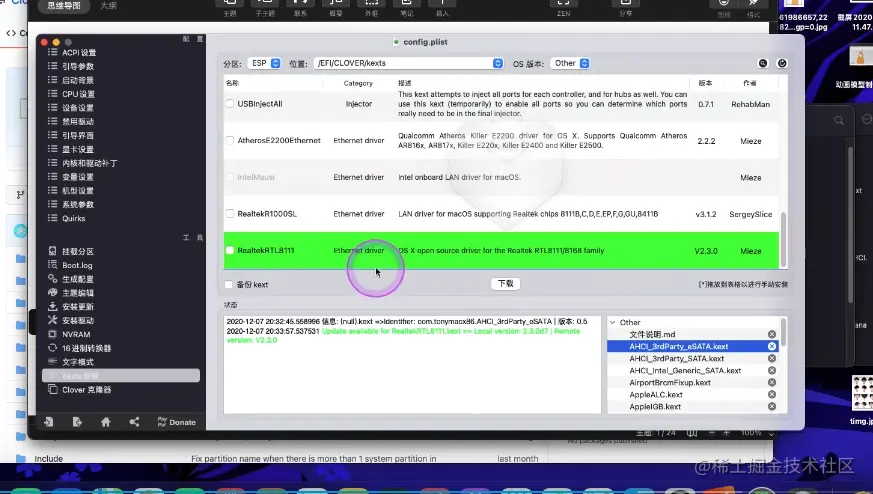Remove AppleIGB.kext from list
Image resolution: width=873 pixels, height=494 pixels.
[772, 407]
